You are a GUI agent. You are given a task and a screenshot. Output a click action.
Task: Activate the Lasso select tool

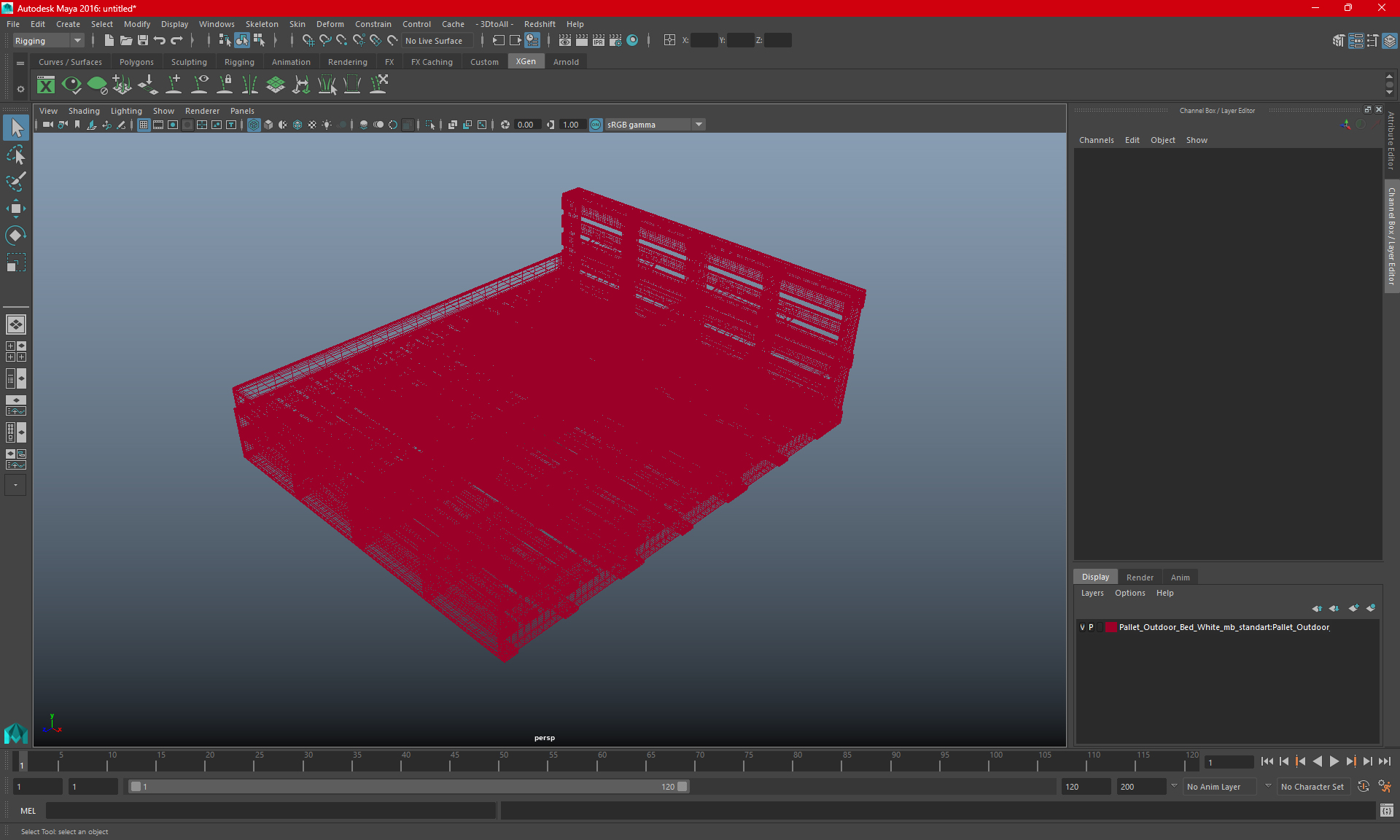(16, 155)
